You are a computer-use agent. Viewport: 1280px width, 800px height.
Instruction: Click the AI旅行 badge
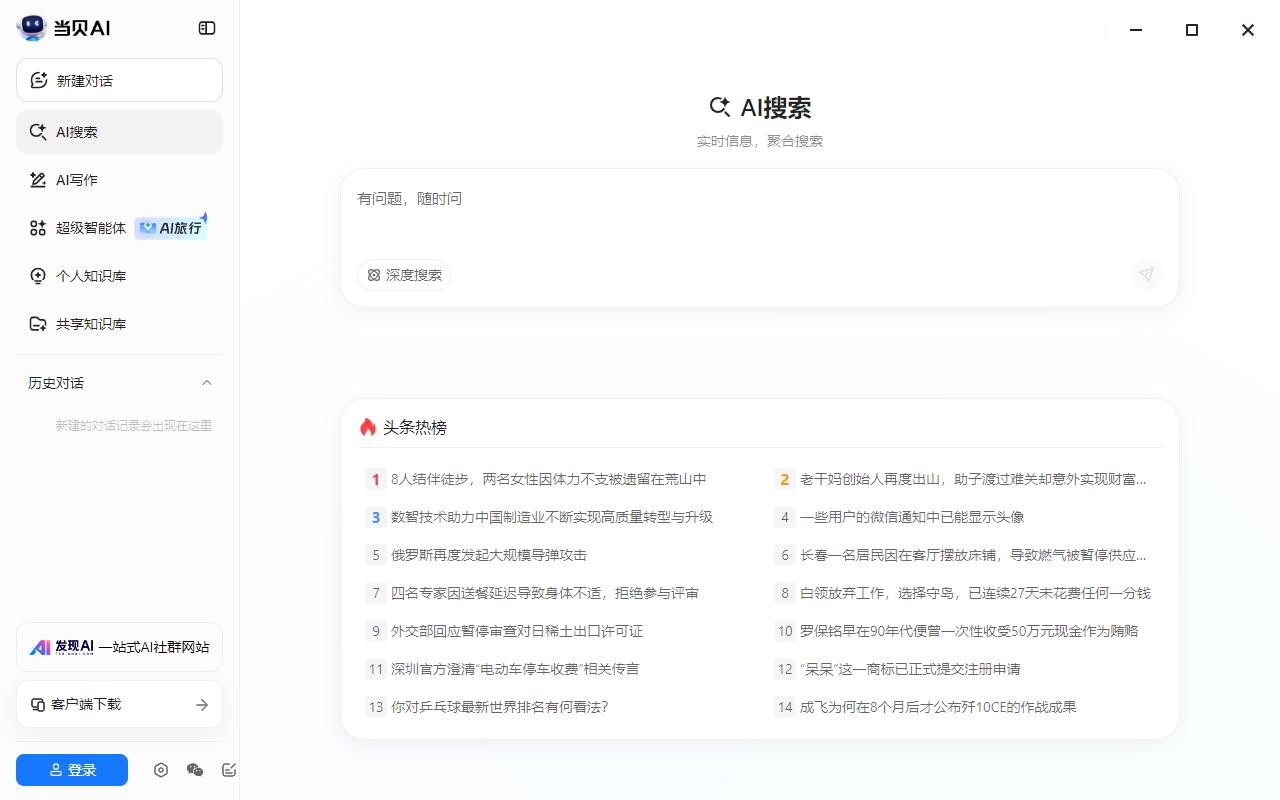[x=171, y=228]
